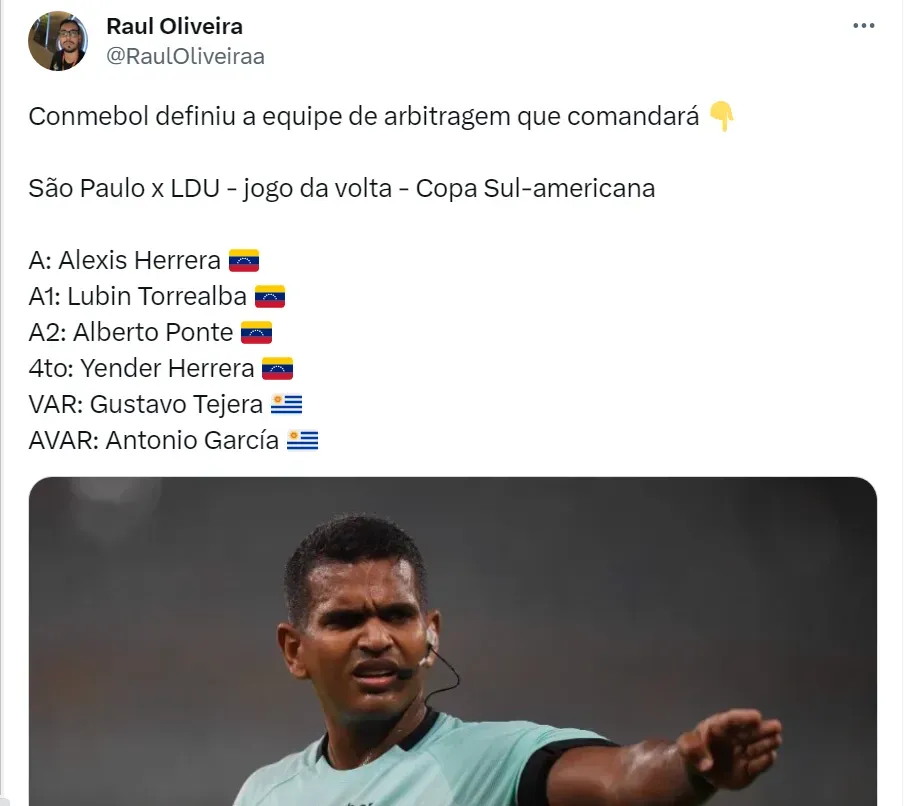Click the text "A2: Alberto Ponte"
The width and height of the screenshot is (917, 806).
coord(130,333)
